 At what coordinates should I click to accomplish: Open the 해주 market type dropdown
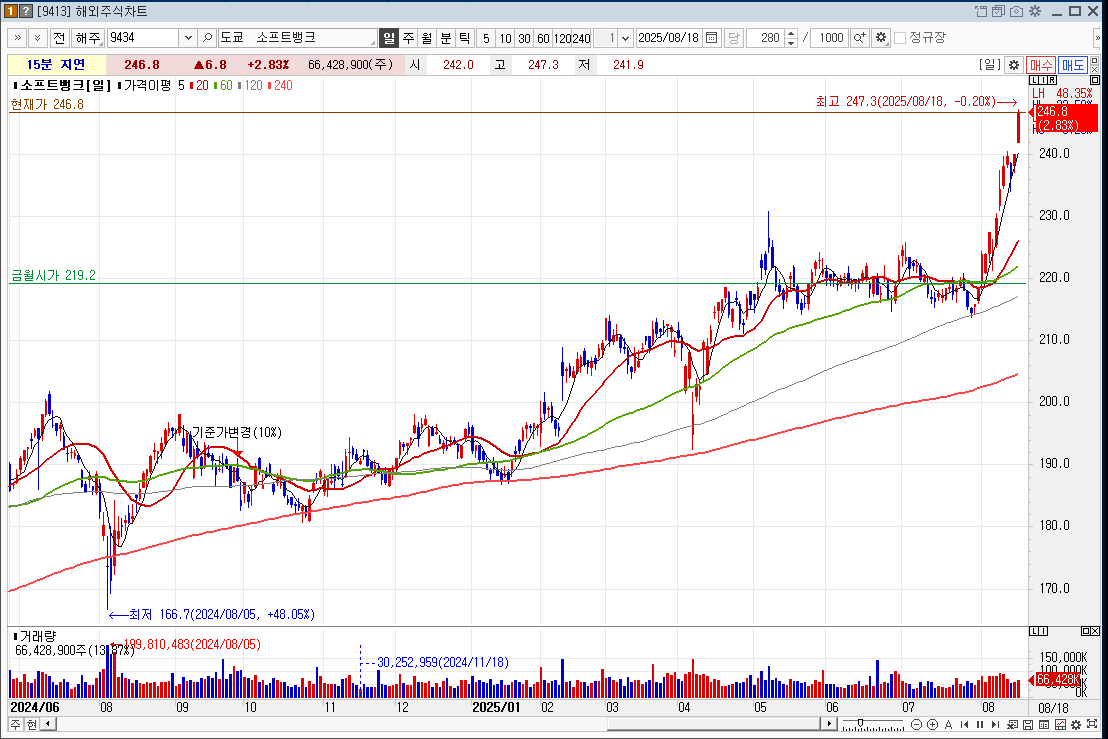click(87, 38)
